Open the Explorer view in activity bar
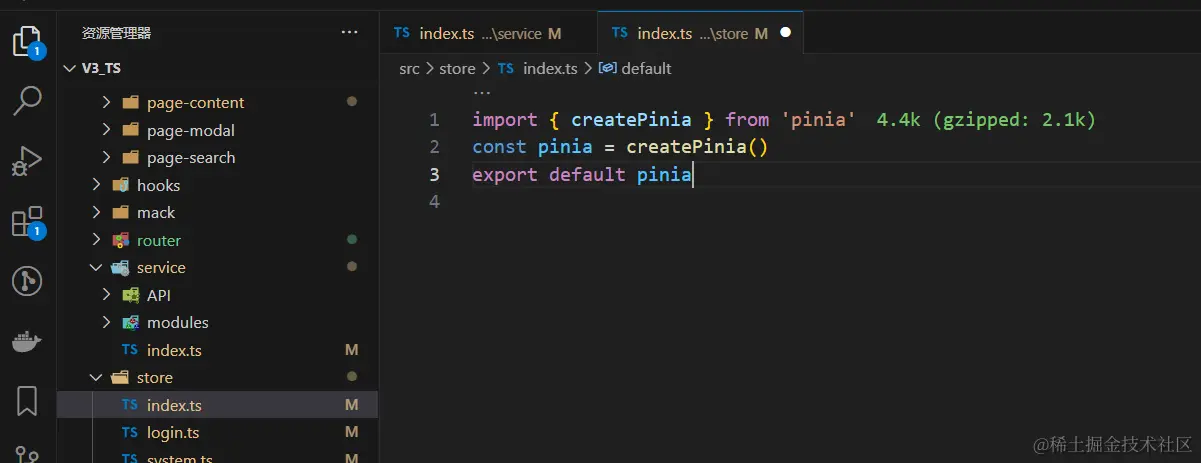Viewport: 1201px width, 463px height. point(27,41)
